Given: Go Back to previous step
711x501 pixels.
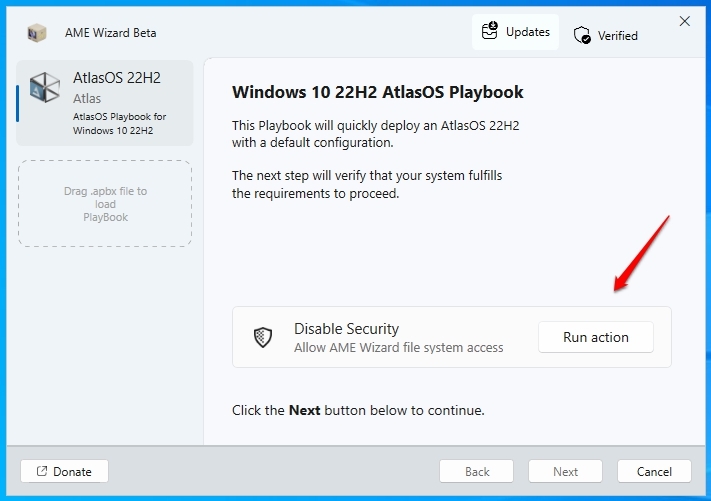Looking at the screenshot, I should coord(477,472).
